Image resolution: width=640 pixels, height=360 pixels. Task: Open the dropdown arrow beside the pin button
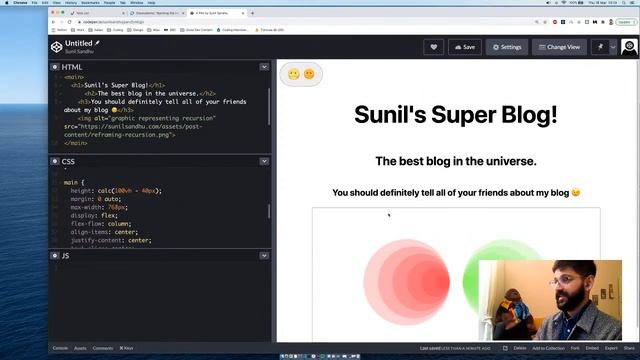click(x=613, y=47)
